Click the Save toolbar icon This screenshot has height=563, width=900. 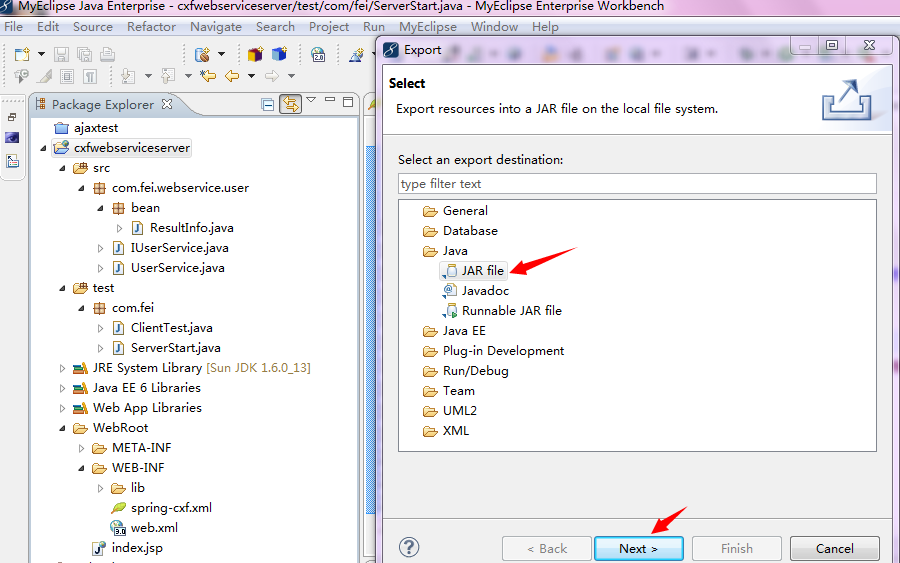tap(61, 55)
